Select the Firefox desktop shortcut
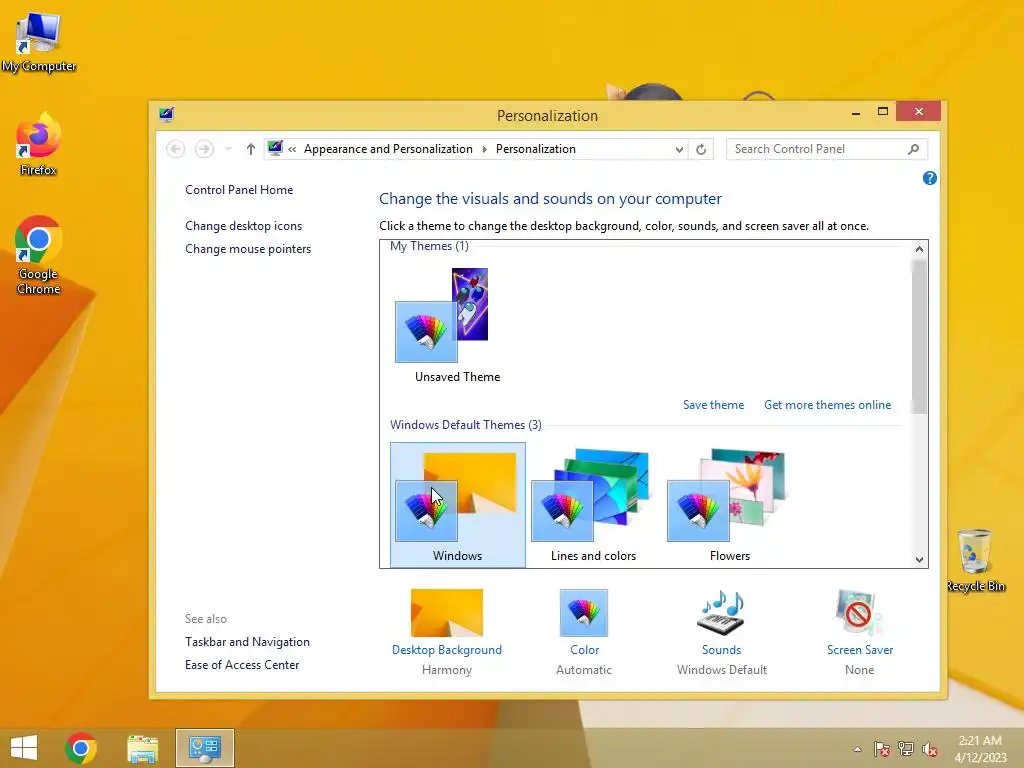The image size is (1024, 768). [39, 144]
